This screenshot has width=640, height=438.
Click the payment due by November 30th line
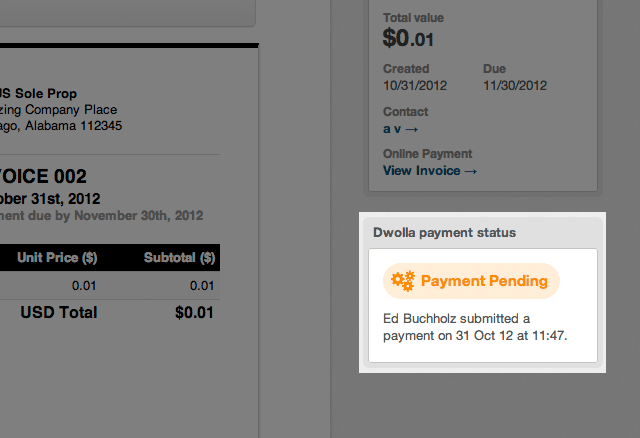[x=102, y=215]
